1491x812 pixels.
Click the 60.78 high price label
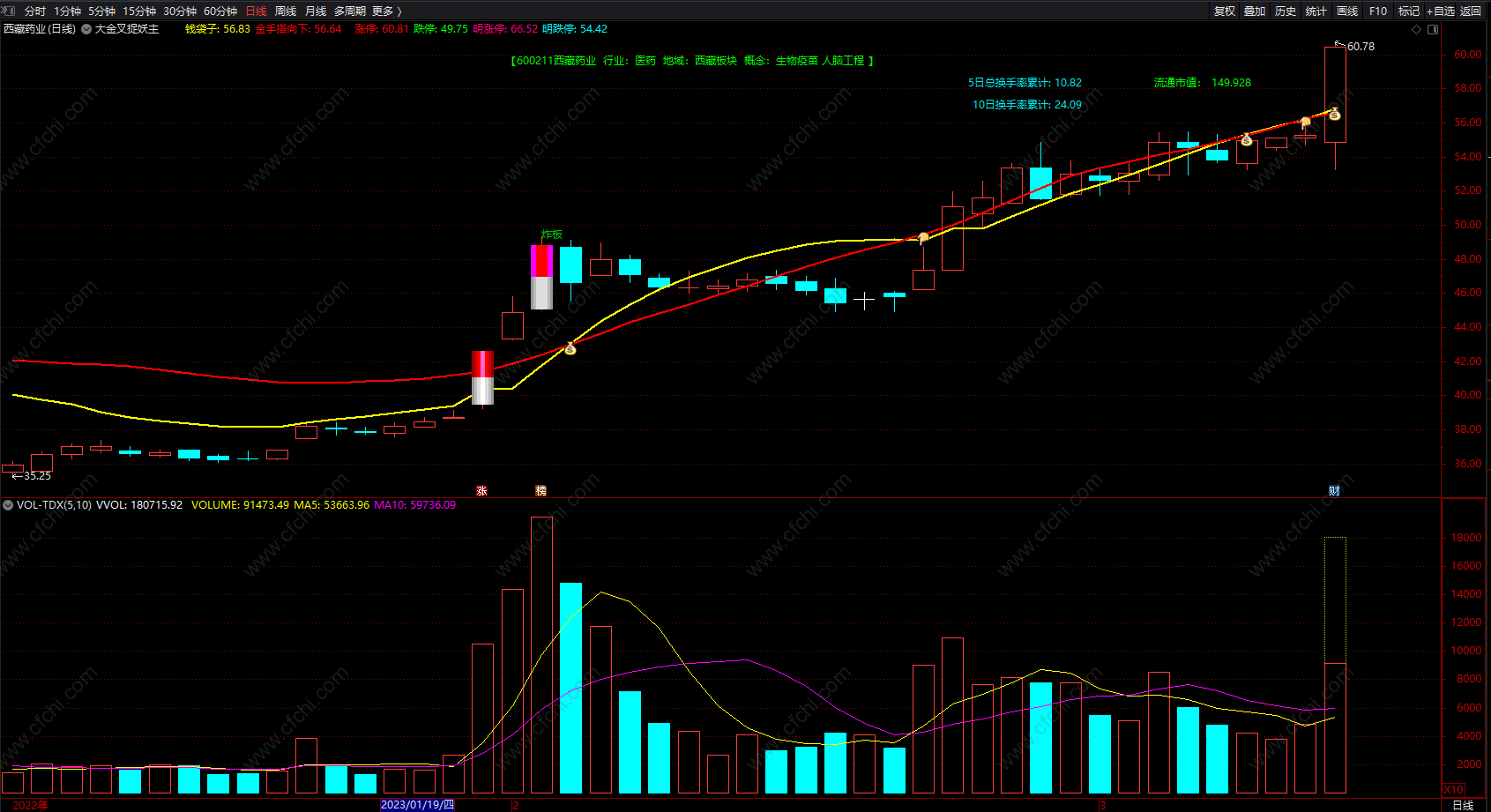pyautogui.click(x=1361, y=47)
